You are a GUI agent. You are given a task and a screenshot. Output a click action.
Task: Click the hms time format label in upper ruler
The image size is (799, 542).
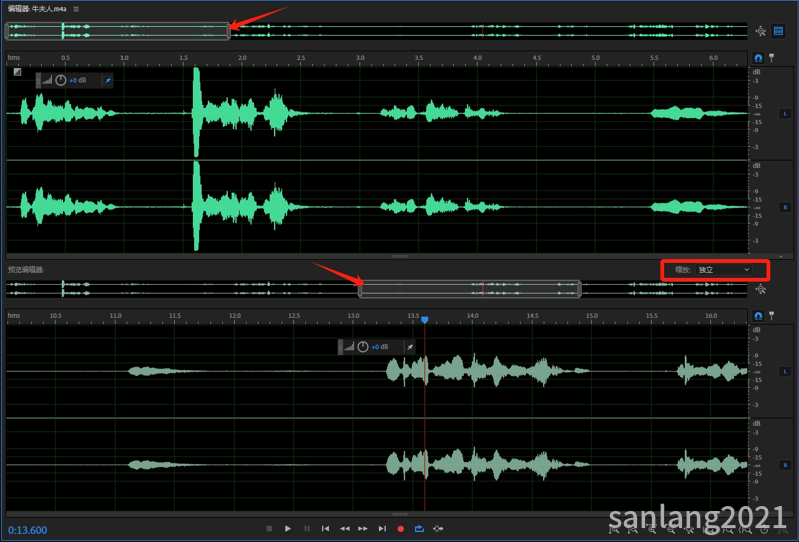[x=14, y=58]
